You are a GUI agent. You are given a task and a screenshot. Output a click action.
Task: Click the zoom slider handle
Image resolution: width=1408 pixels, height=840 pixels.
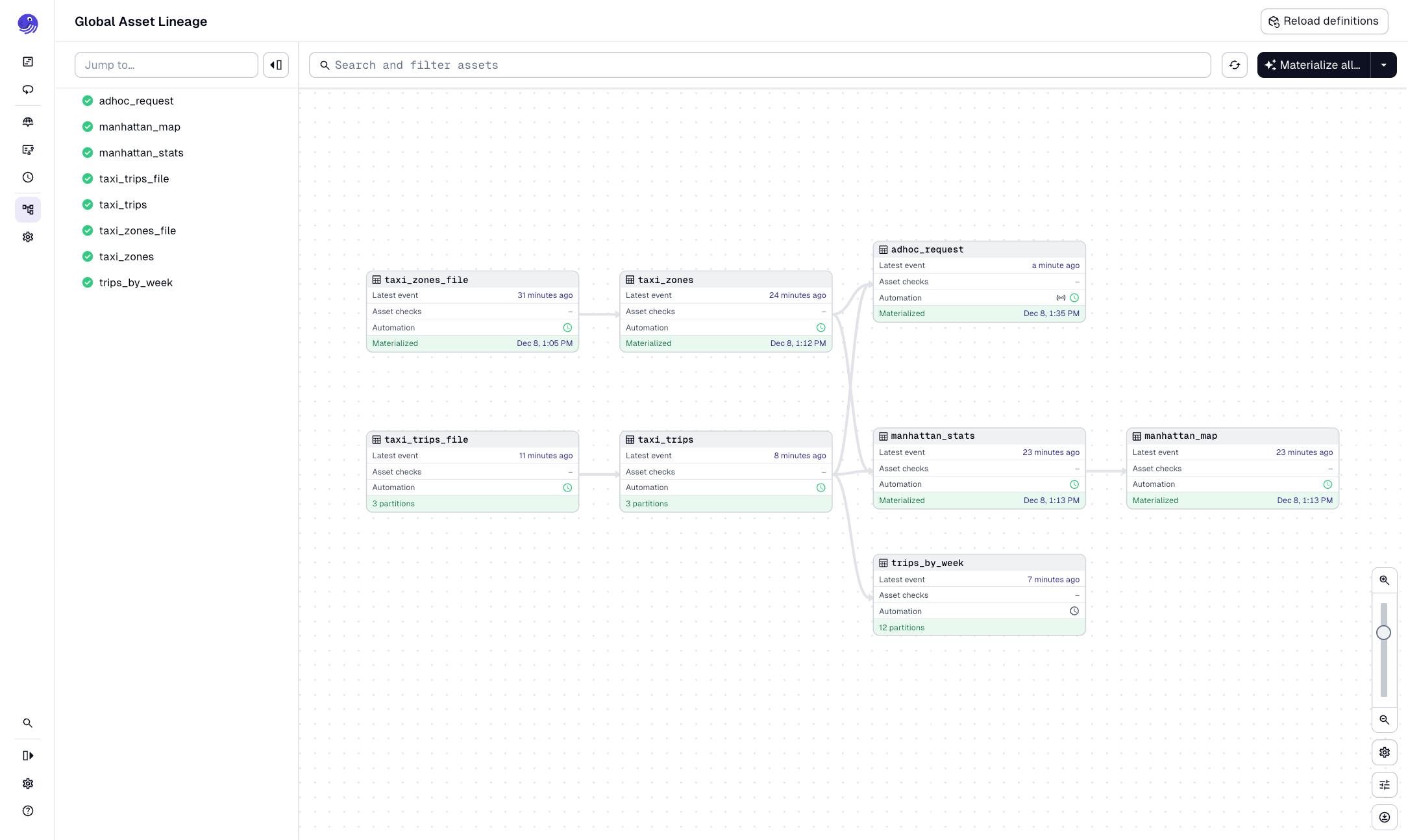tap(1383, 632)
